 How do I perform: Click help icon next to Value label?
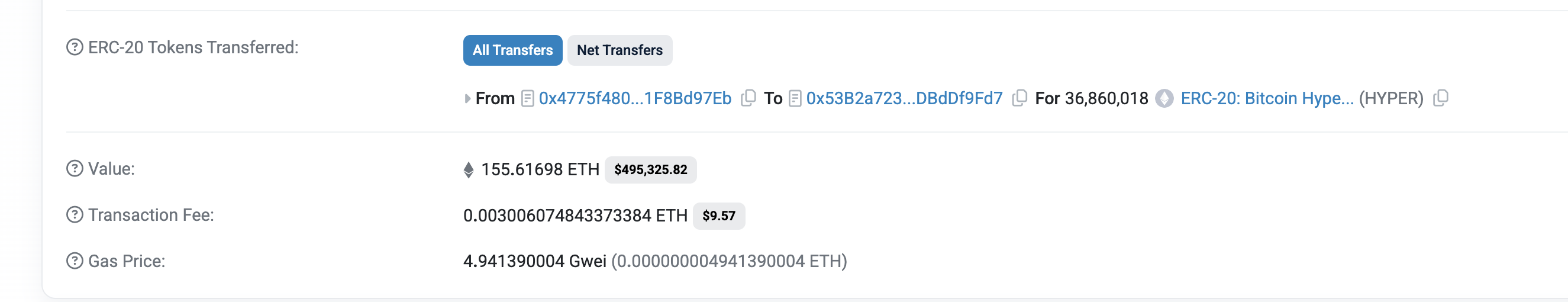coord(75,169)
